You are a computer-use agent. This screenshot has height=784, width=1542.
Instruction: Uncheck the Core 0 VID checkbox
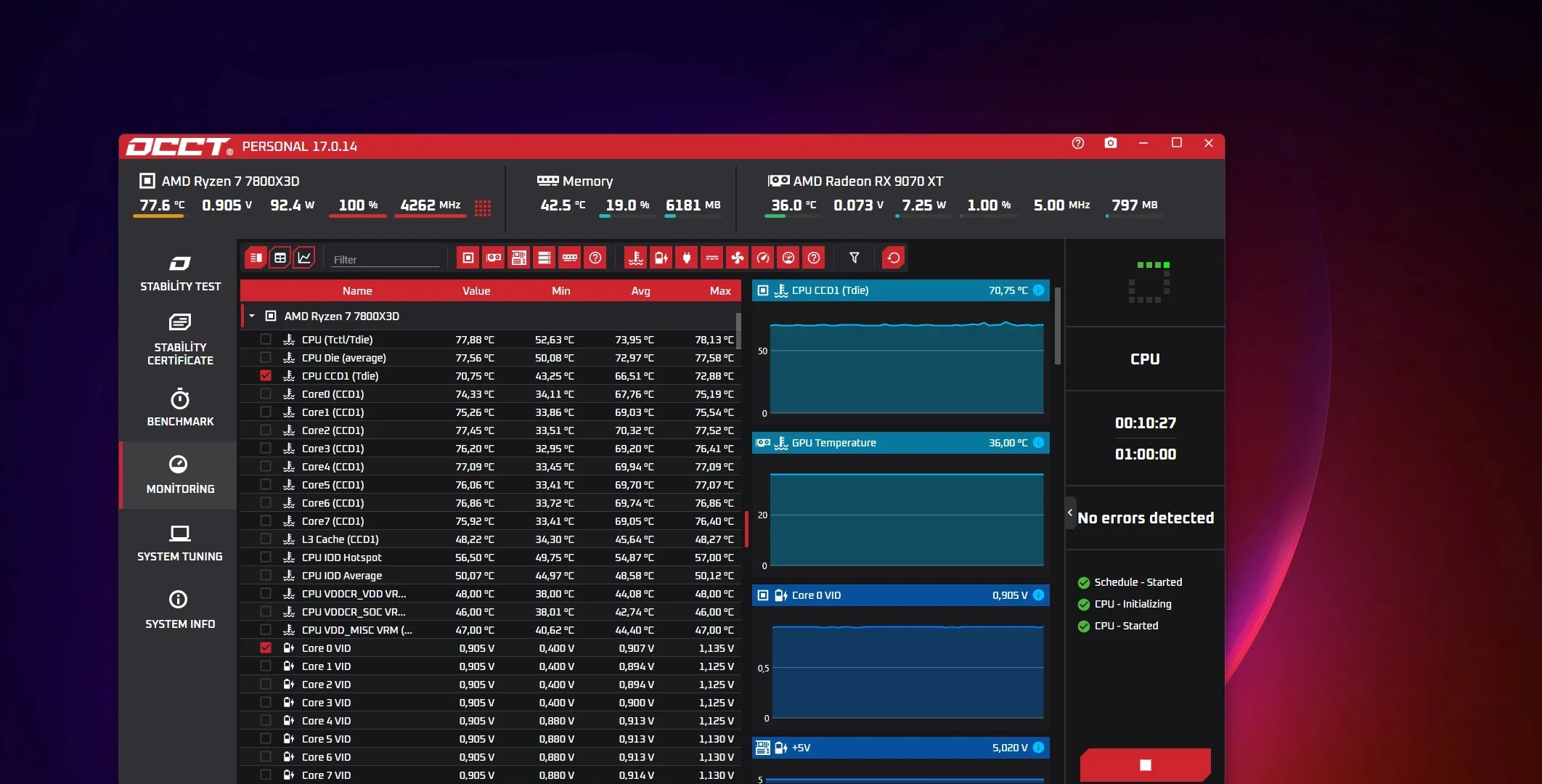(266, 648)
